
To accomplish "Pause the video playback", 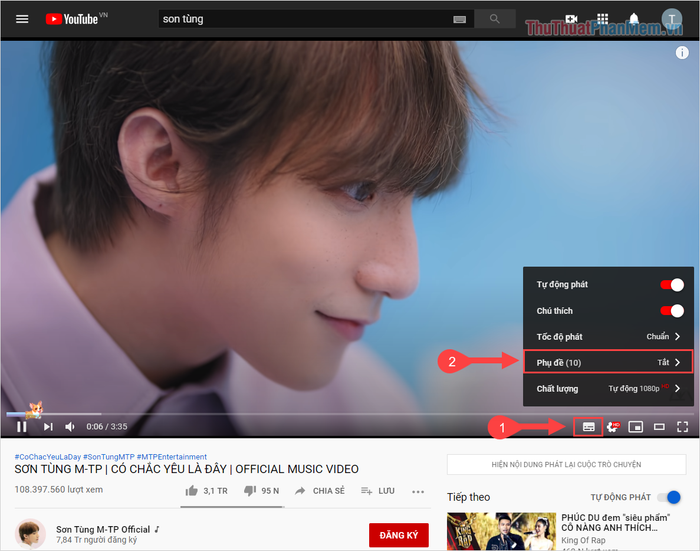I will point(21,427).
